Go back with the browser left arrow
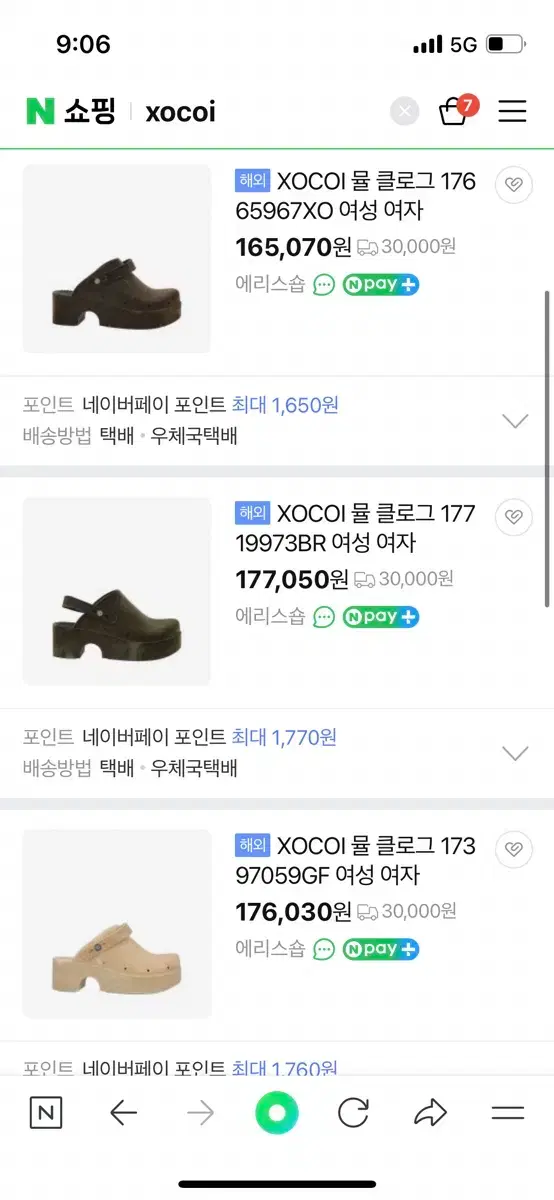The width and height of the screenshot is (554, 1200). click(x=123, y=1113)
